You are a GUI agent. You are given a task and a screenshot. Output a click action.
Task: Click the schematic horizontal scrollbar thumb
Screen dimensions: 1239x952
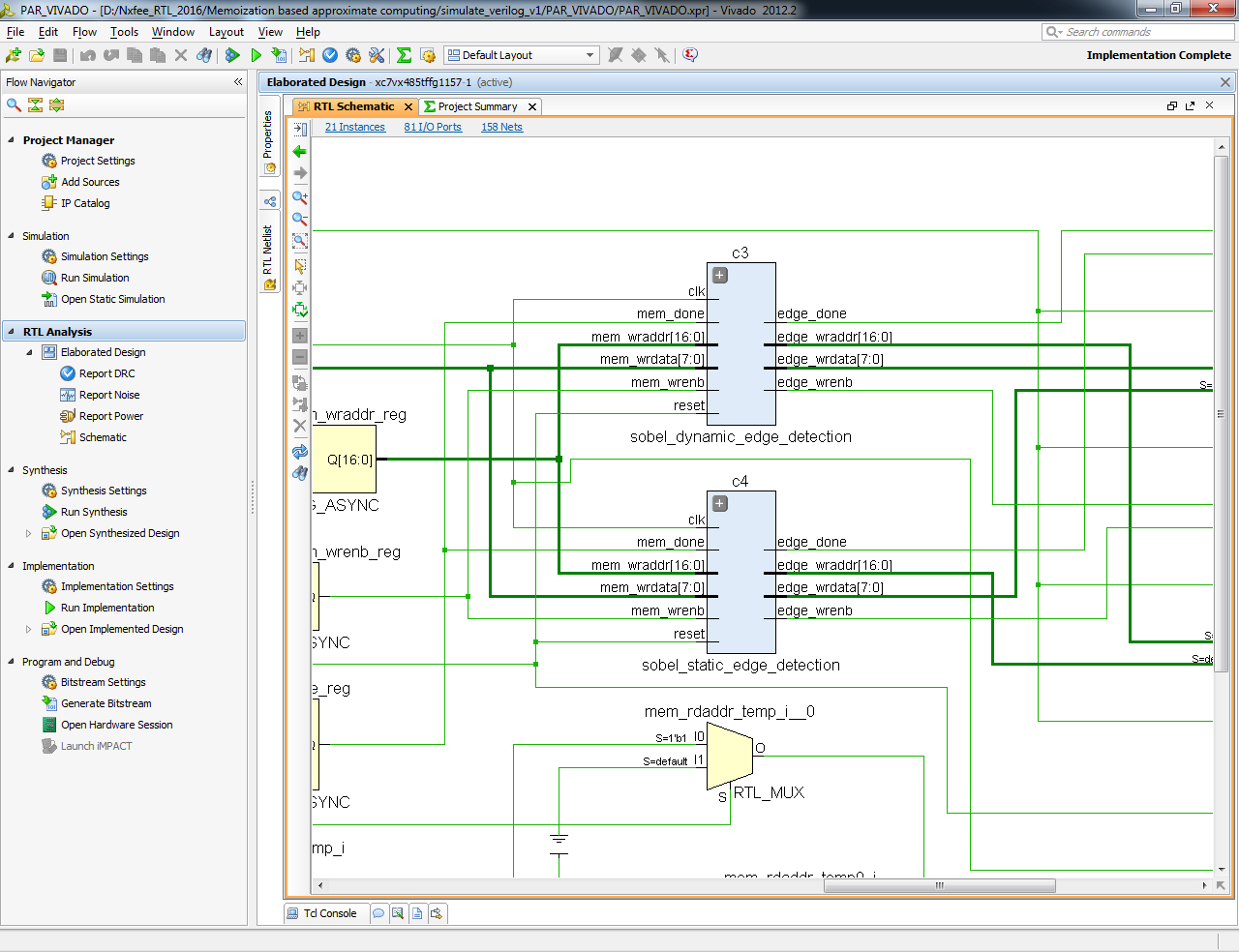(939, 885)
